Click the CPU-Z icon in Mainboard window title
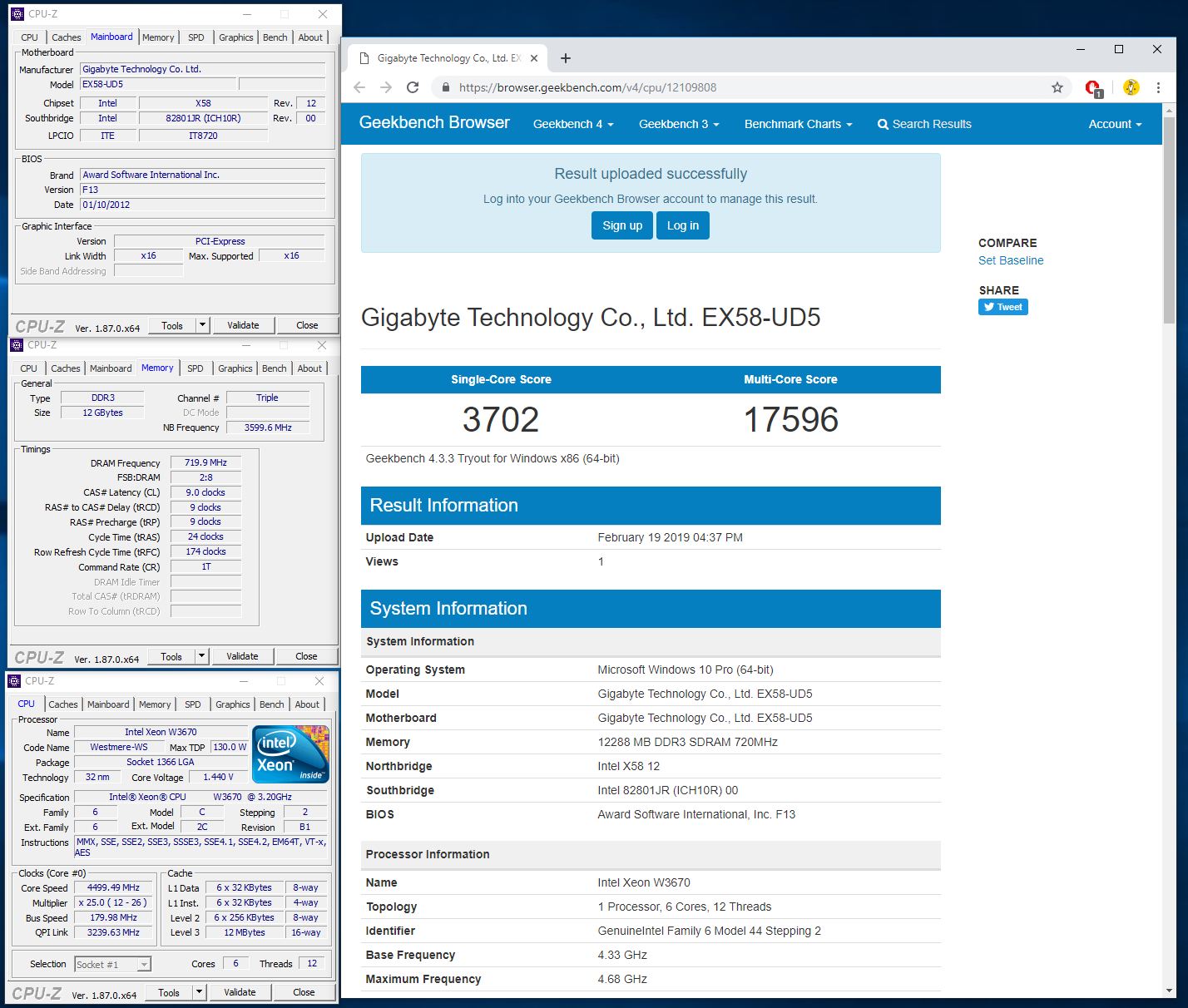1188x1008 pixels. [x=17, y=14]
